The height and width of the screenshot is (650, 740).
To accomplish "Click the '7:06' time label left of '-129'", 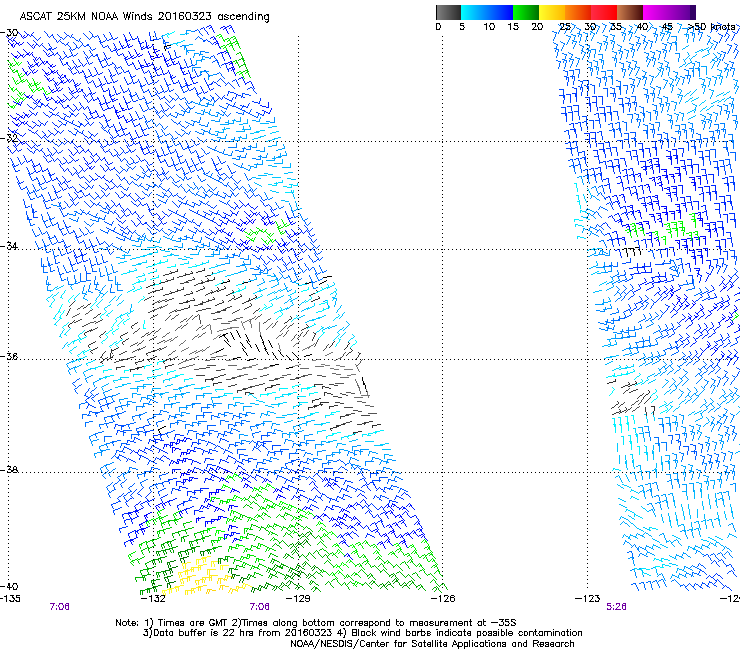I will (260, 607).
